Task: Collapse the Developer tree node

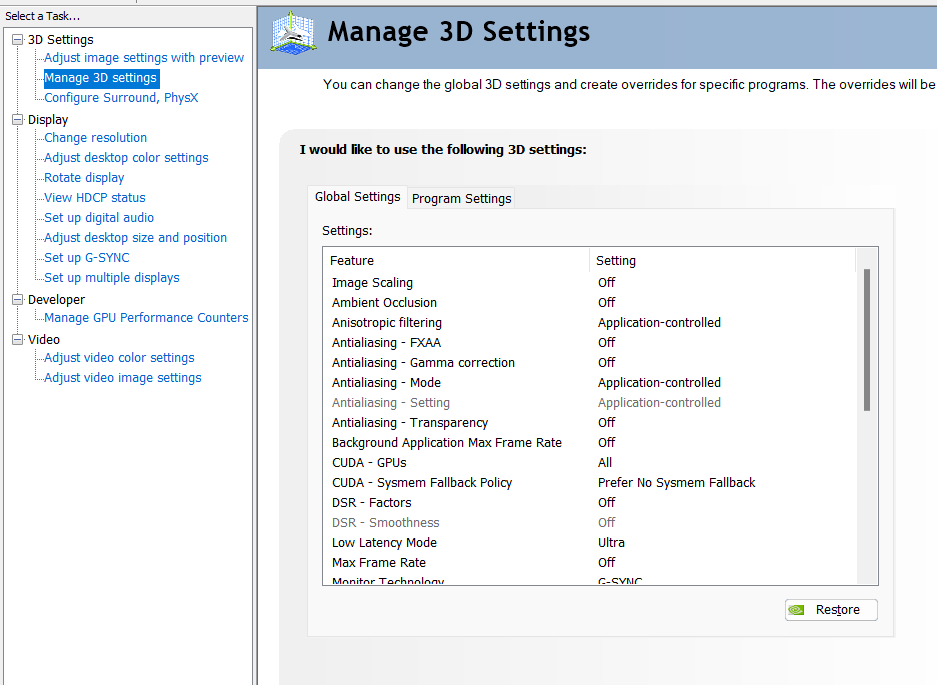Action: (17, 300)
